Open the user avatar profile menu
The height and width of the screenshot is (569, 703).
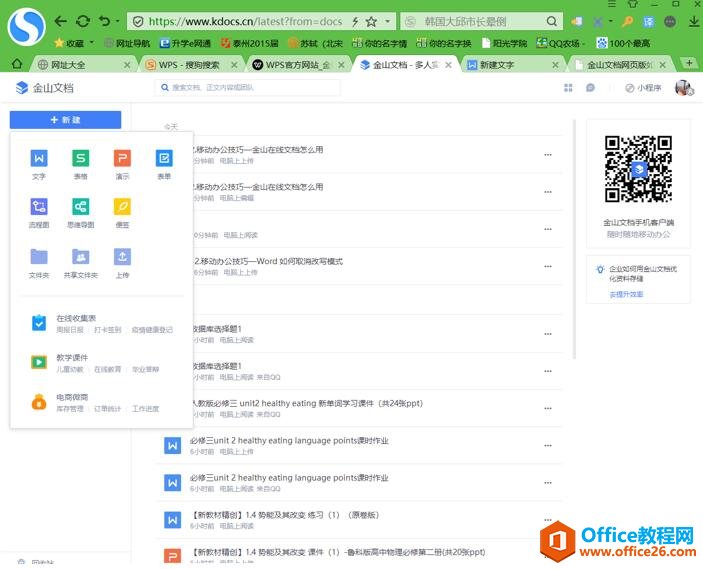pos(684,87)
